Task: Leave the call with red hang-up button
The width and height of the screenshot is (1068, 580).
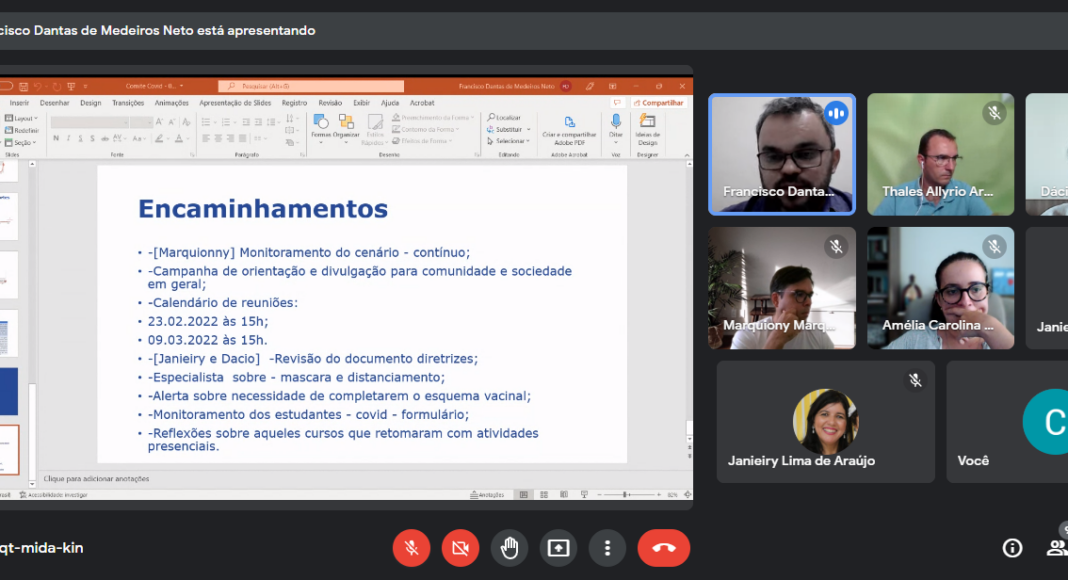Action: (663, 548)
